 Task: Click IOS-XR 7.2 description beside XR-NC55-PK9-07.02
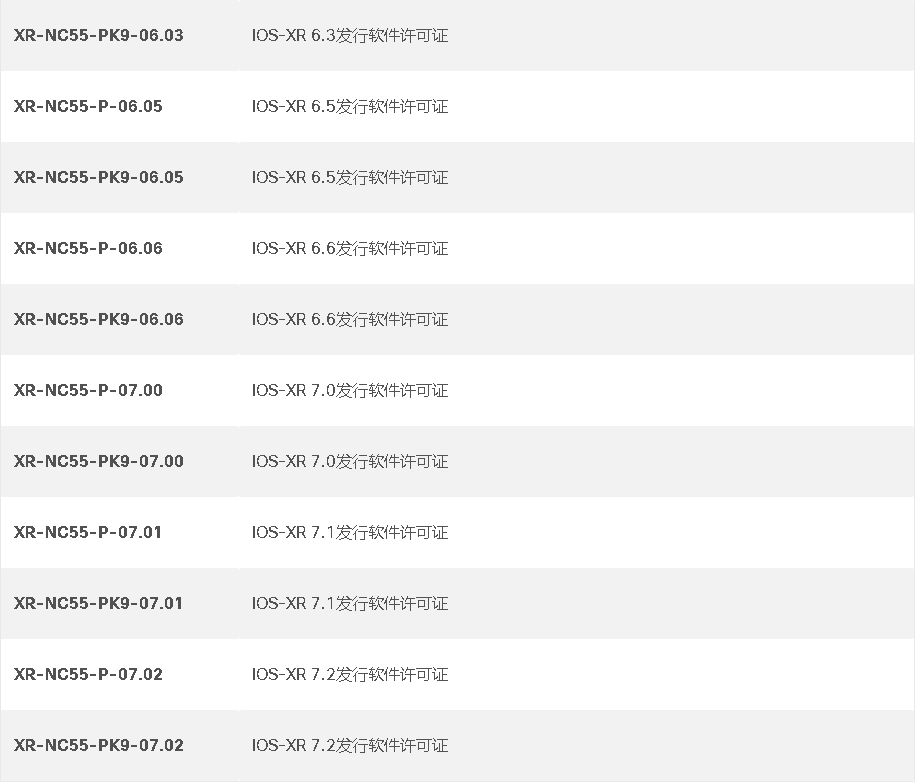350,746
